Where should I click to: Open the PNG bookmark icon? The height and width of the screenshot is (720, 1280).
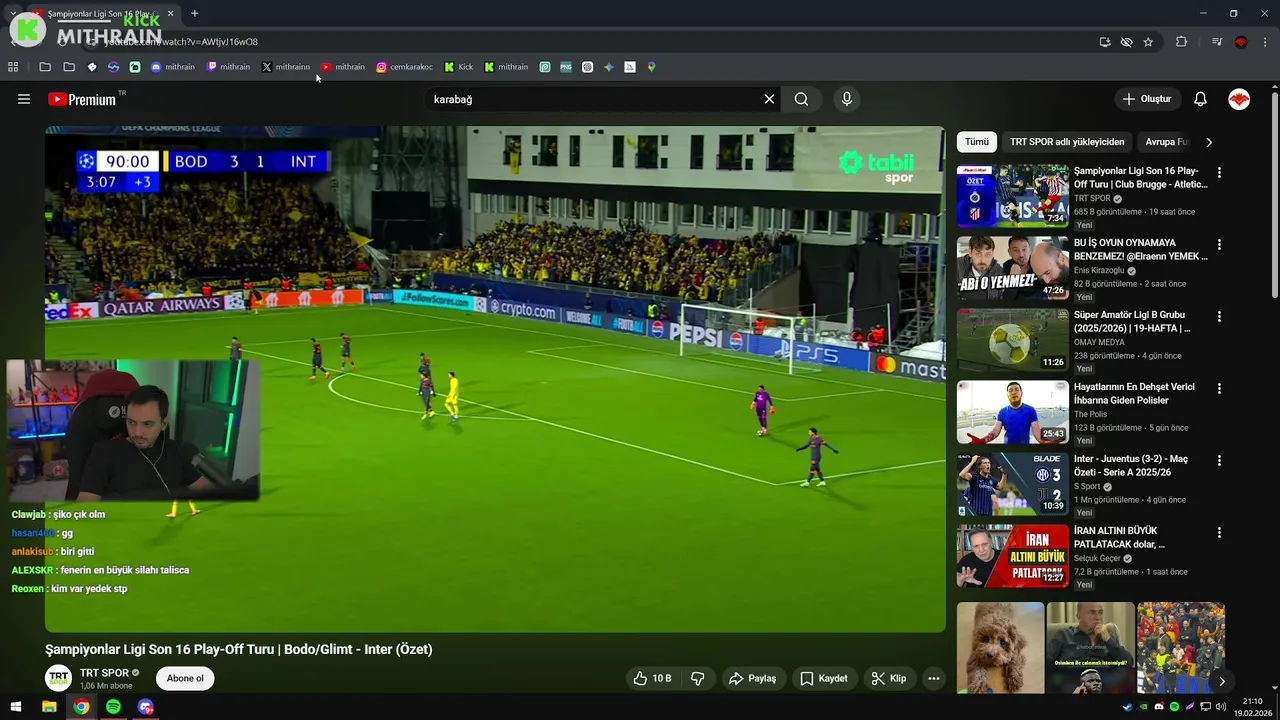point(566,67)
